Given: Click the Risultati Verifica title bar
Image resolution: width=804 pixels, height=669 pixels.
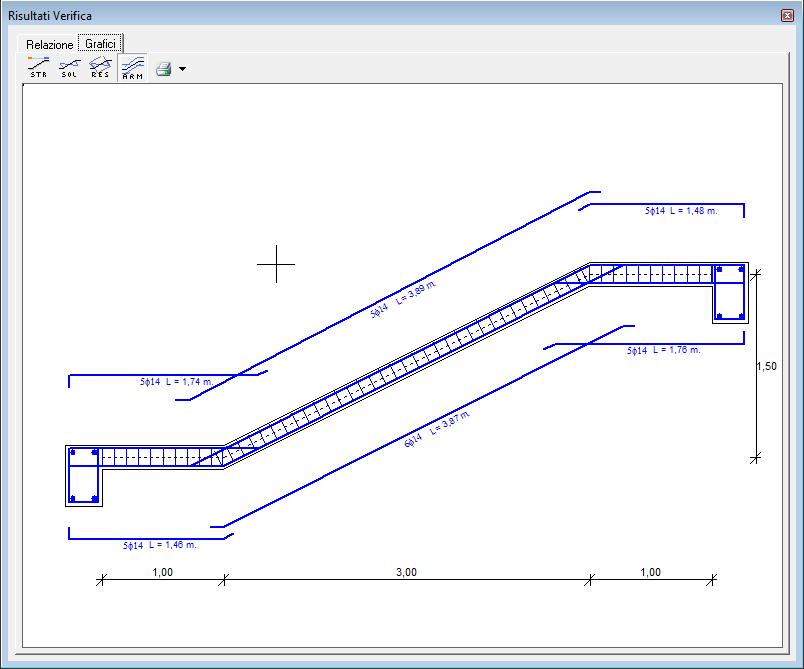Looking at the screenshot, I should pyautogui.click(x=390, y=15).
